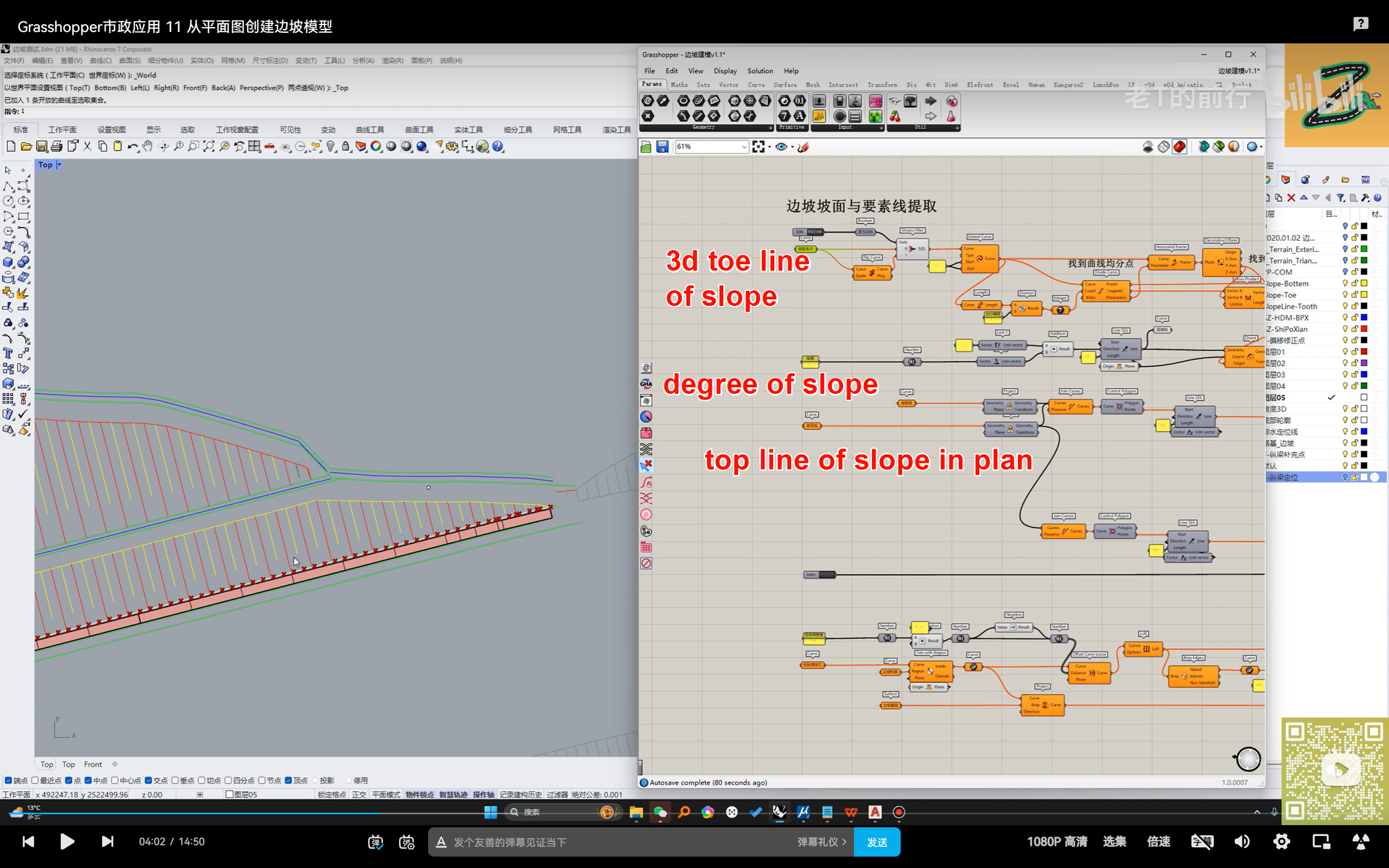
Task: Enable 最近点 object snap checkbox
Action: (36, 780)
